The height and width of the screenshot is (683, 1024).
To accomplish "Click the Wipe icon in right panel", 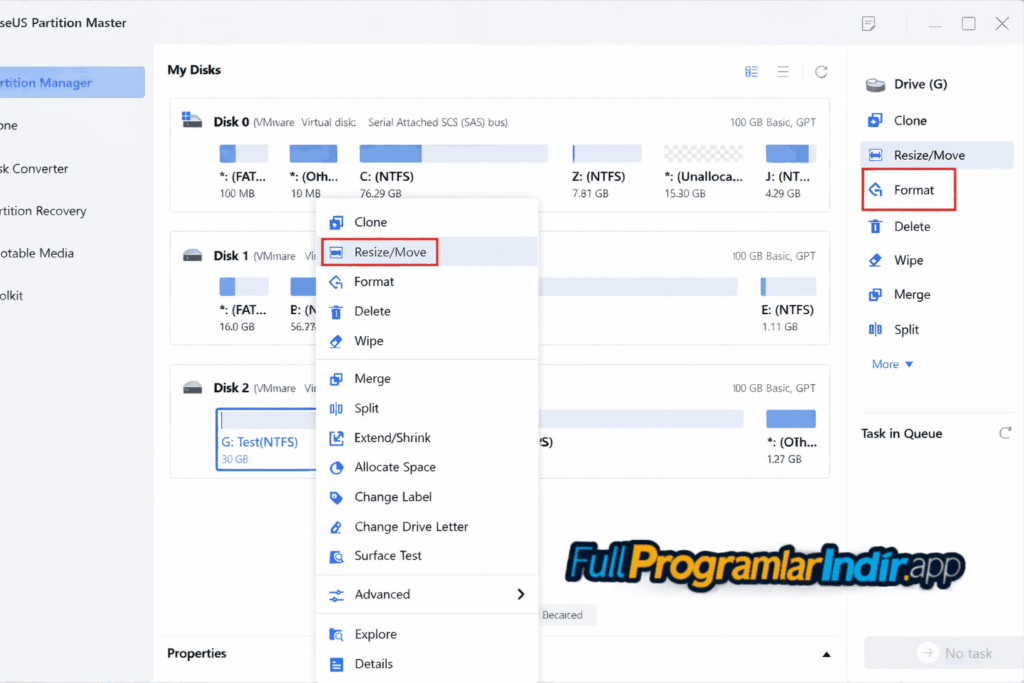I will (x=877, y=260).
